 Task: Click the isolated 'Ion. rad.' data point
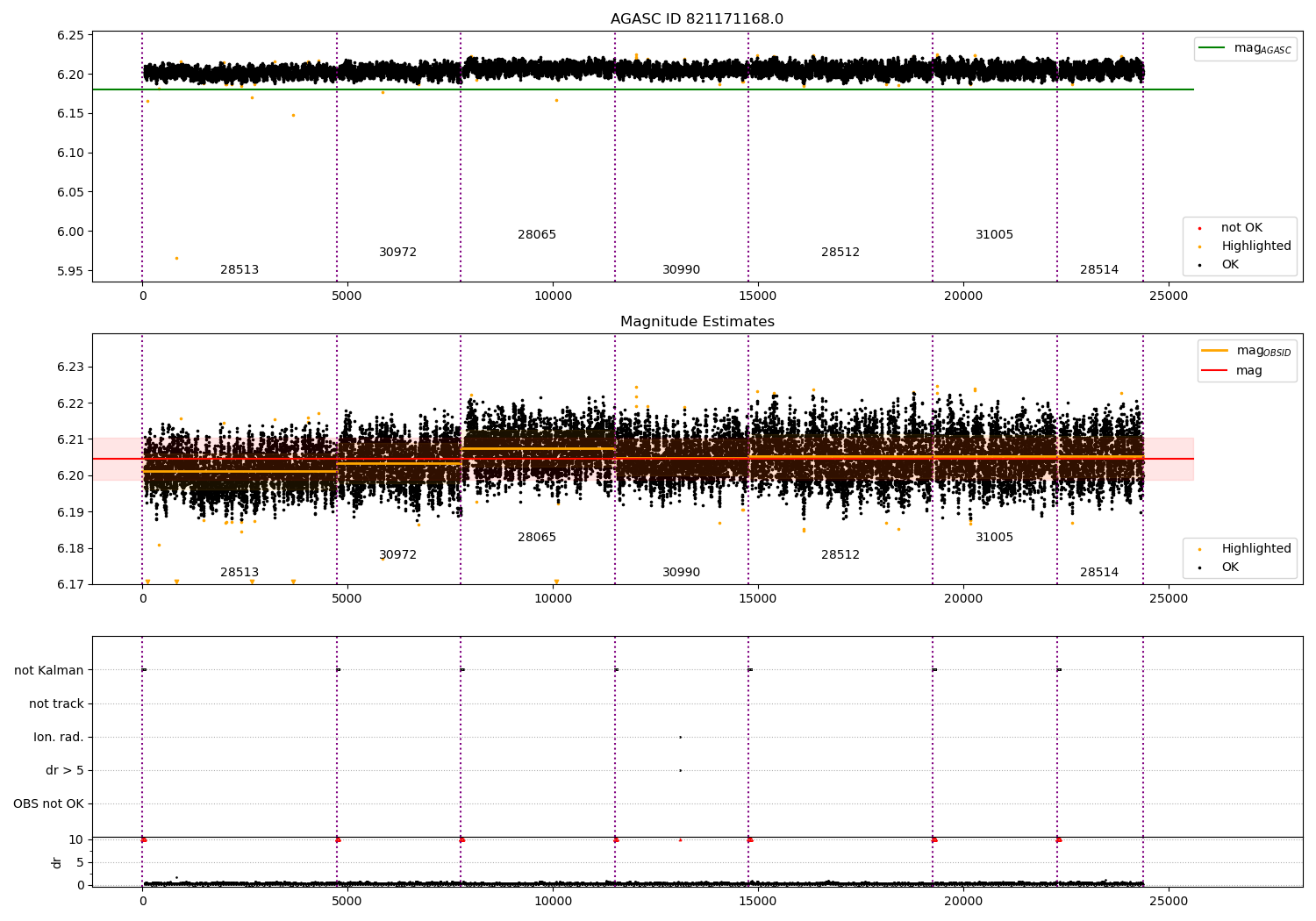click(x=680, y=737)
